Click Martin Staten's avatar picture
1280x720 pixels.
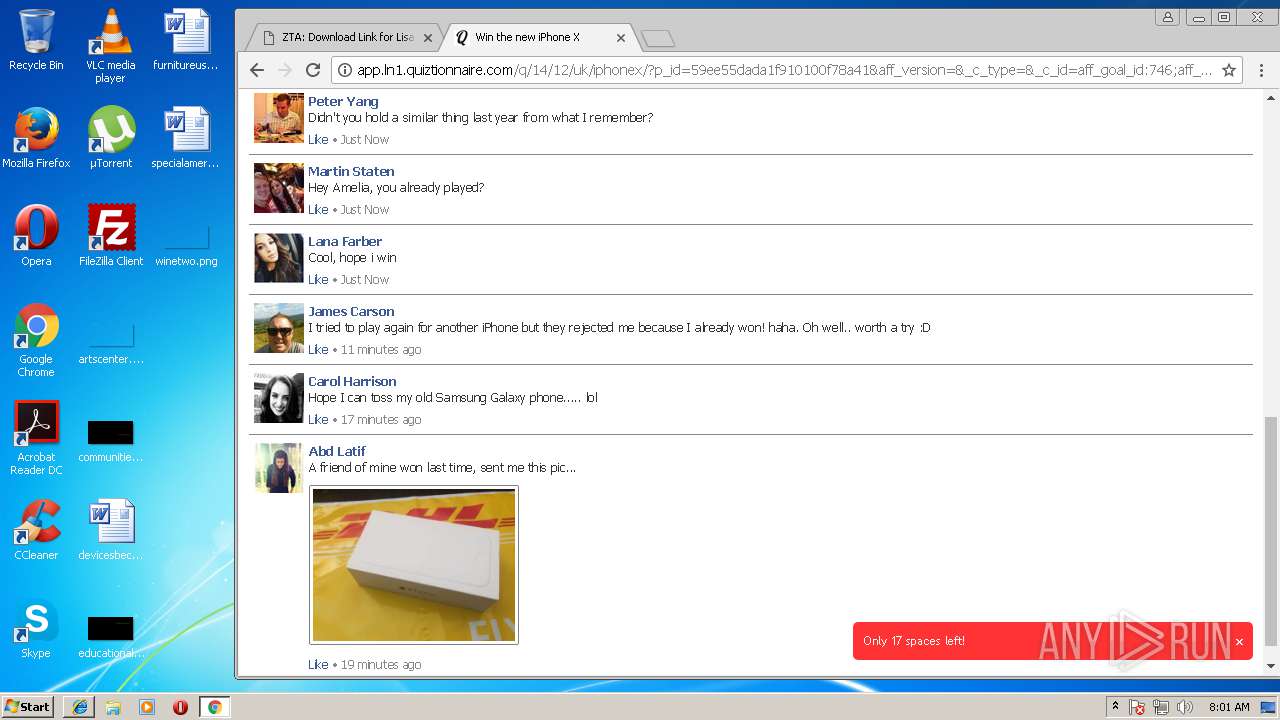[278, 188]
